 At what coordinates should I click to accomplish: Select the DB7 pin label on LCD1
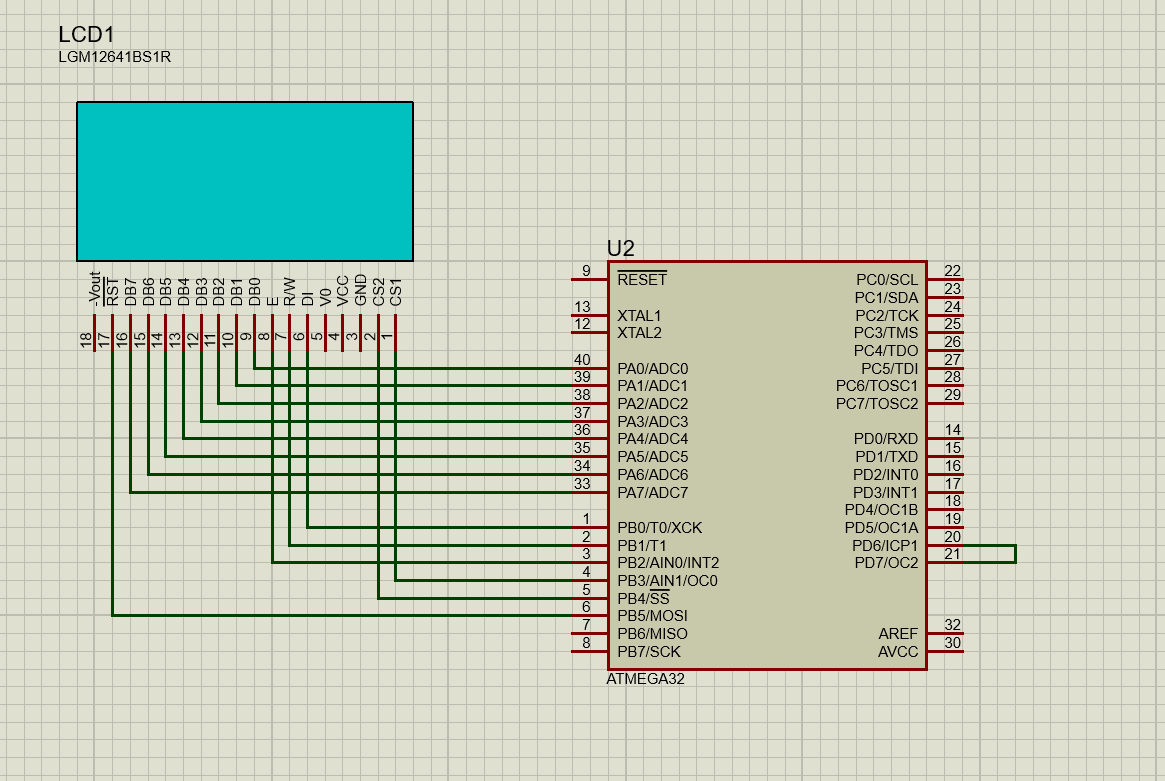(x=130, y=292)
